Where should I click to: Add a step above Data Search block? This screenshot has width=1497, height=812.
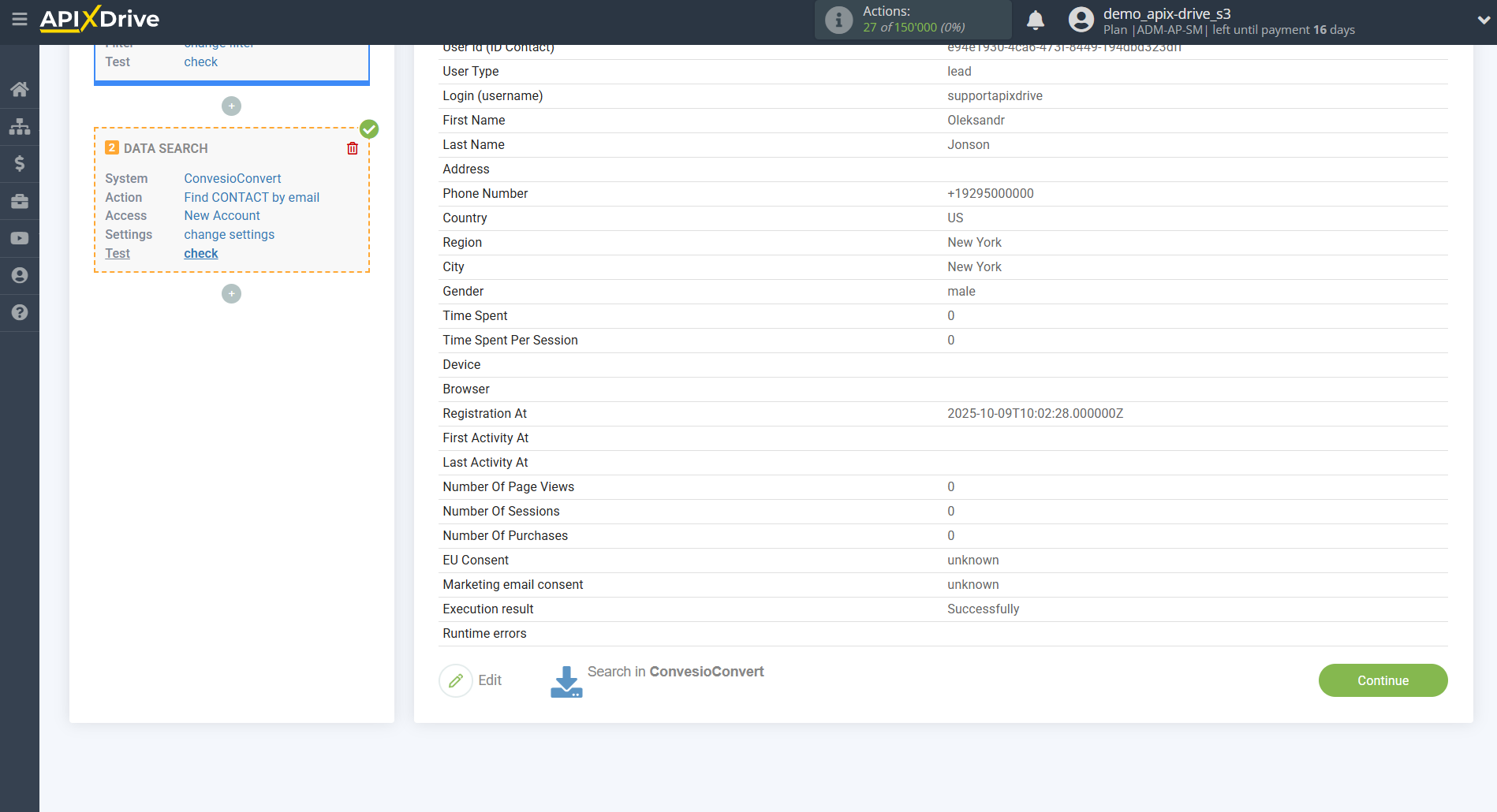point(231,106)
